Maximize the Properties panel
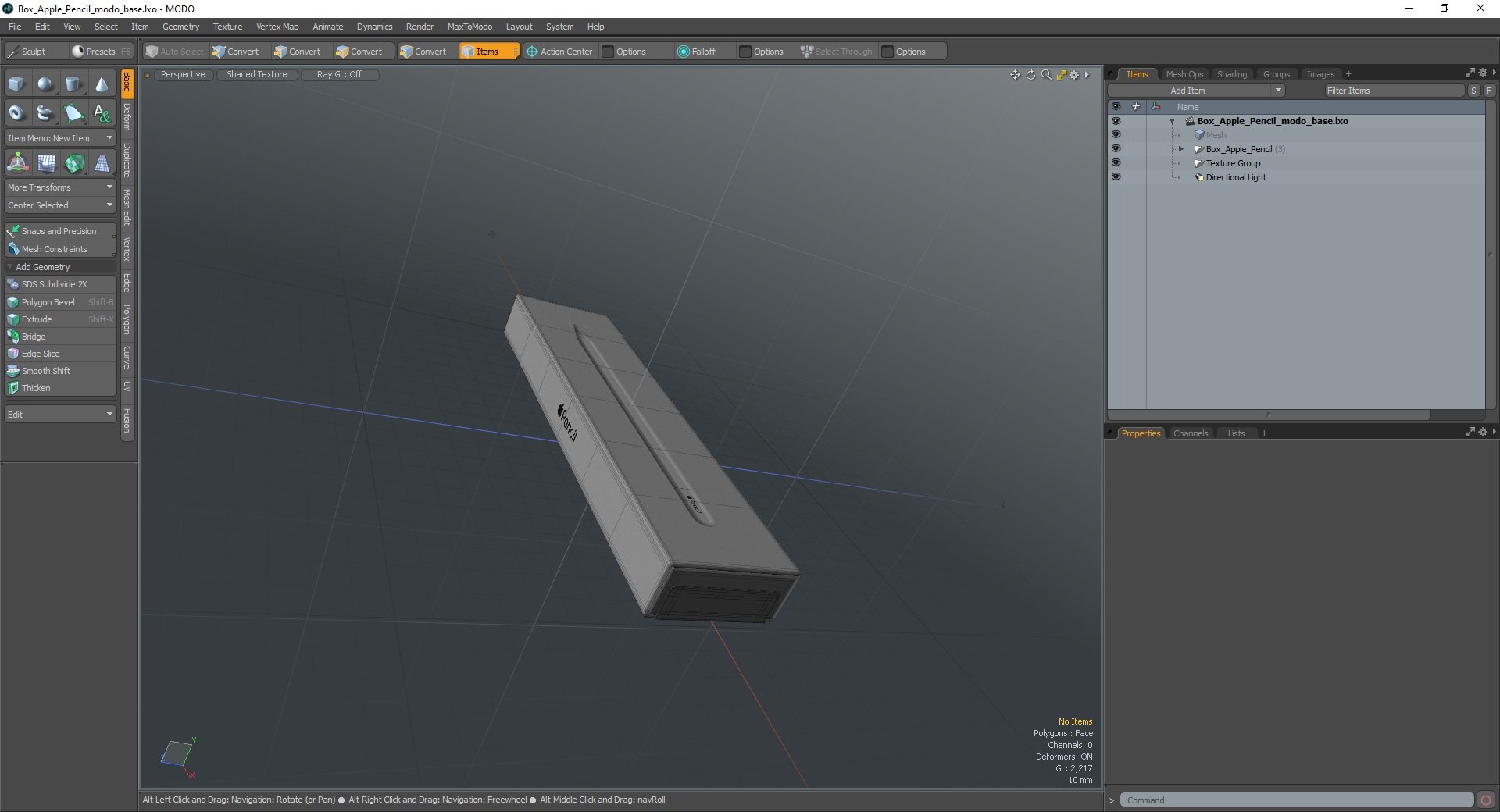The width and height of the screenshot is (1500, 812). [x=1470, y=432]
